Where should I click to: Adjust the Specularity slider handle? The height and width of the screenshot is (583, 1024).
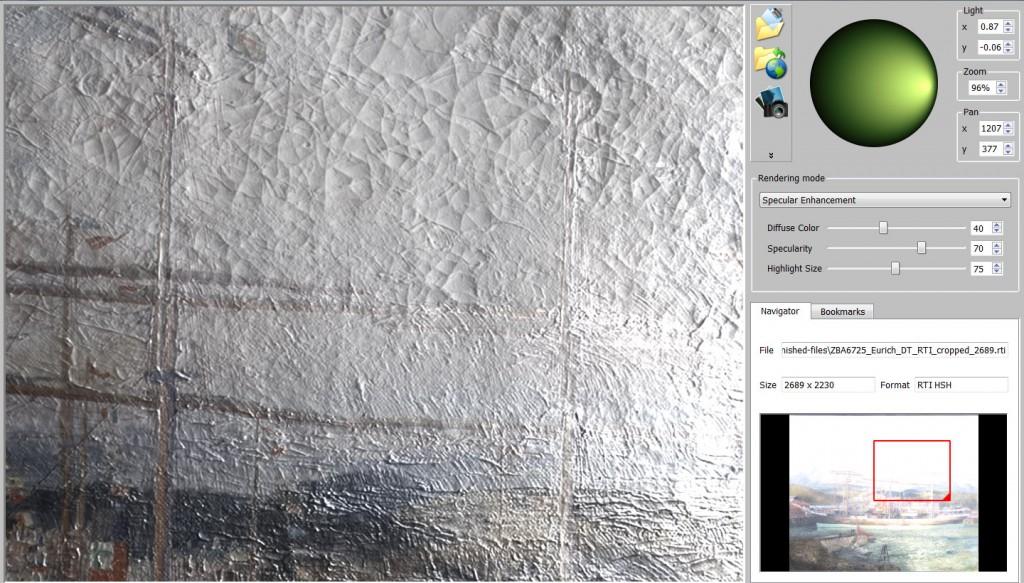click(921, 248)
